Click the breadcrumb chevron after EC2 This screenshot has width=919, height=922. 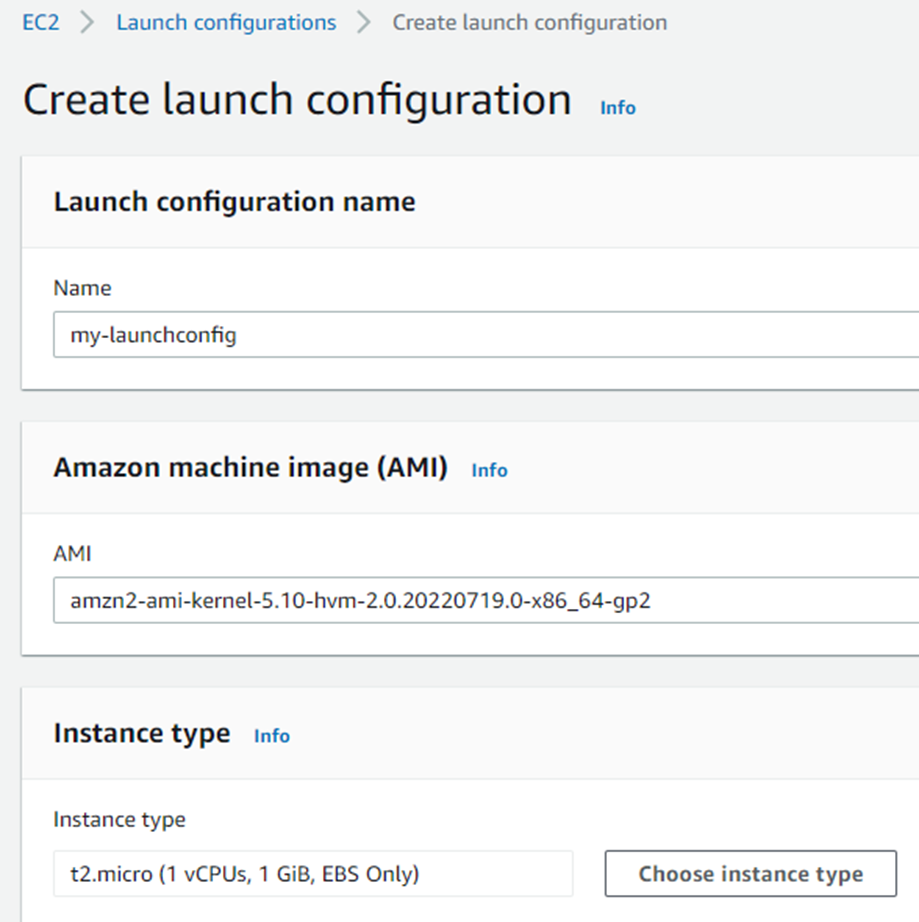87,22
